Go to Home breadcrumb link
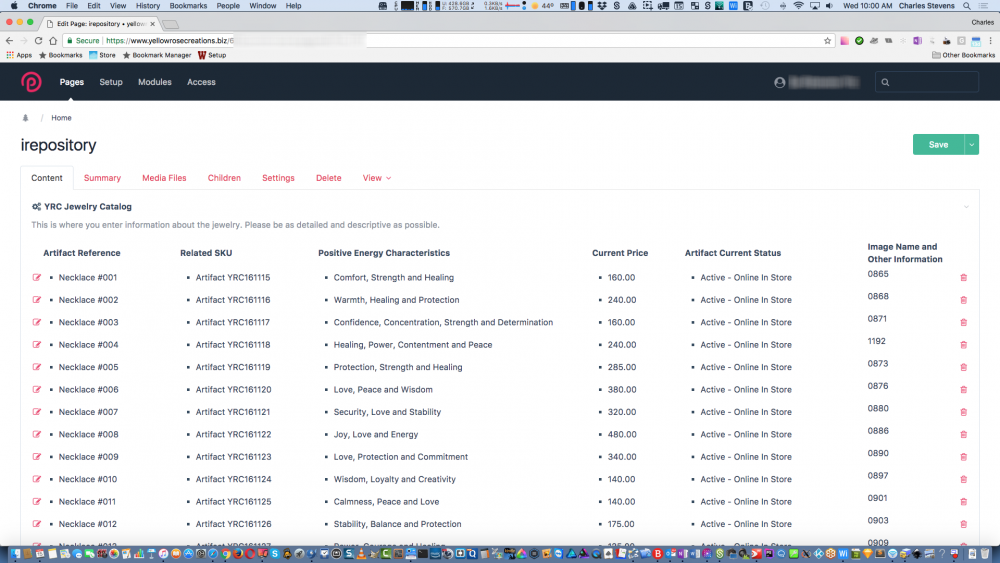The width and height of the screenshot is (1000, 563). (x=61, y=118)
